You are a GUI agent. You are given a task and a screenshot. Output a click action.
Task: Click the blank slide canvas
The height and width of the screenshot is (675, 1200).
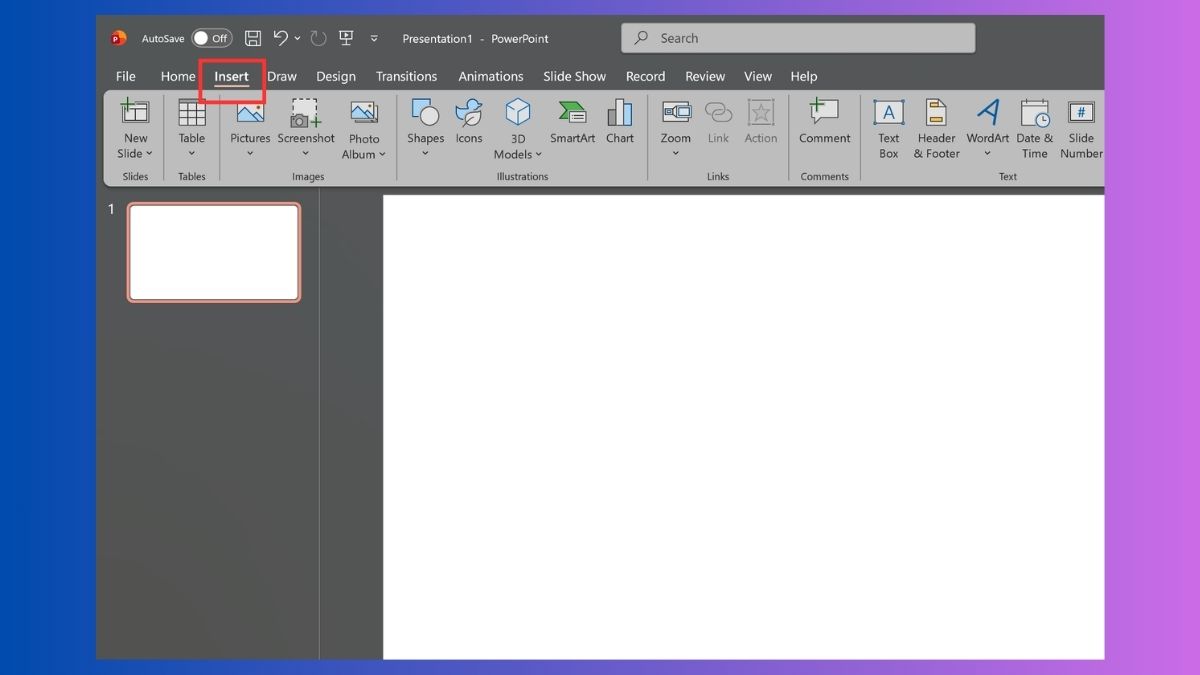(x=744, y=427)
